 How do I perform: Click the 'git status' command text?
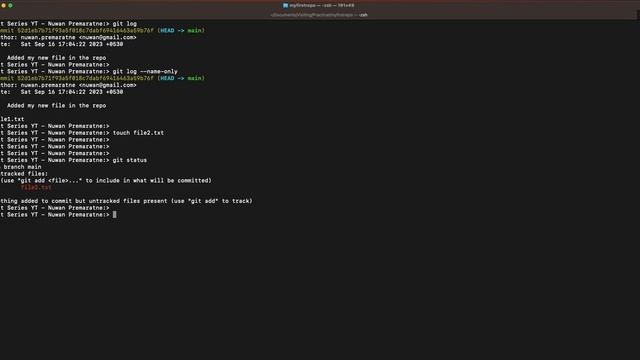tap(129, 160)
